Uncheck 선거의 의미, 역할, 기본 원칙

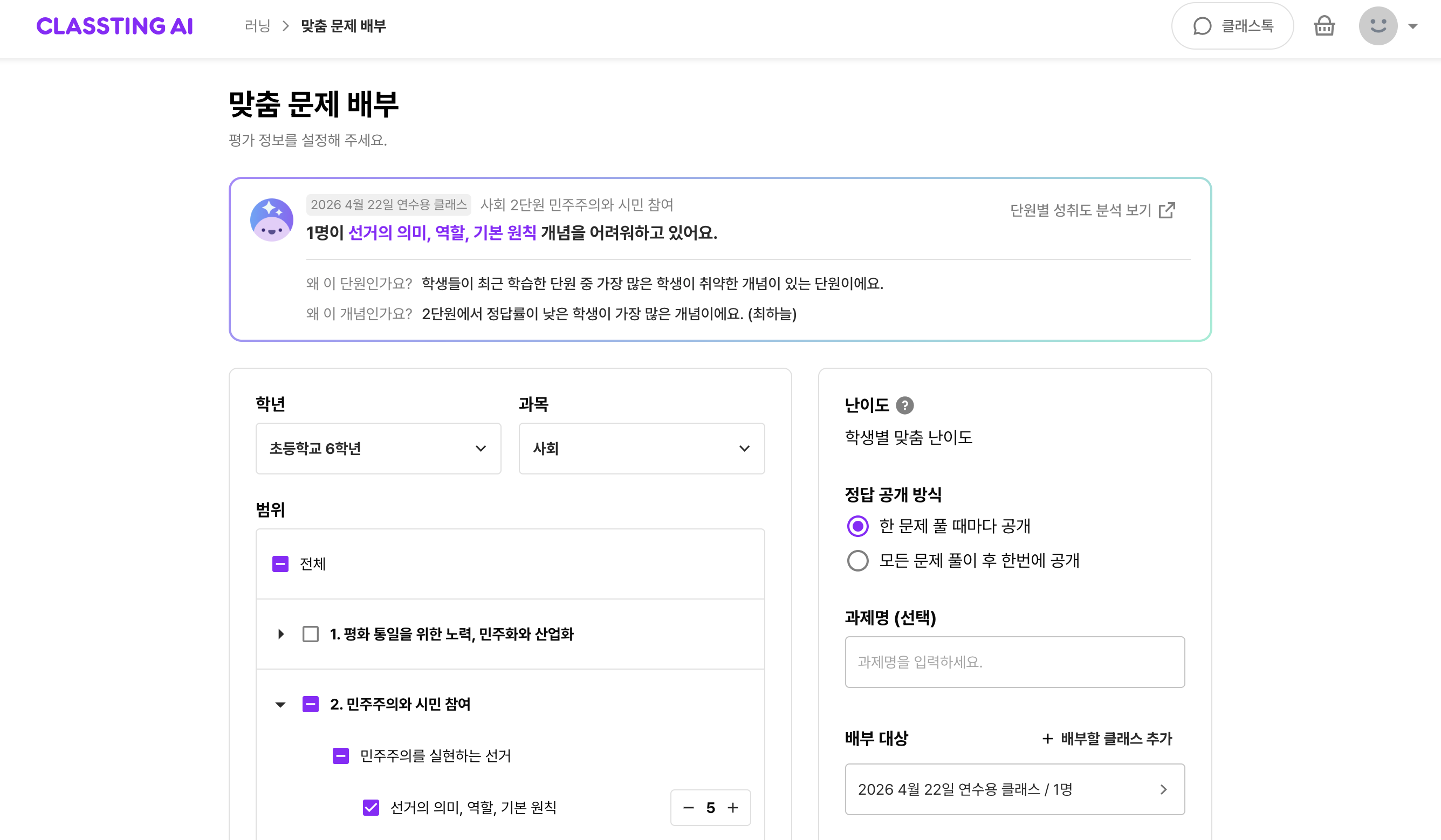(x=371, y=808)
